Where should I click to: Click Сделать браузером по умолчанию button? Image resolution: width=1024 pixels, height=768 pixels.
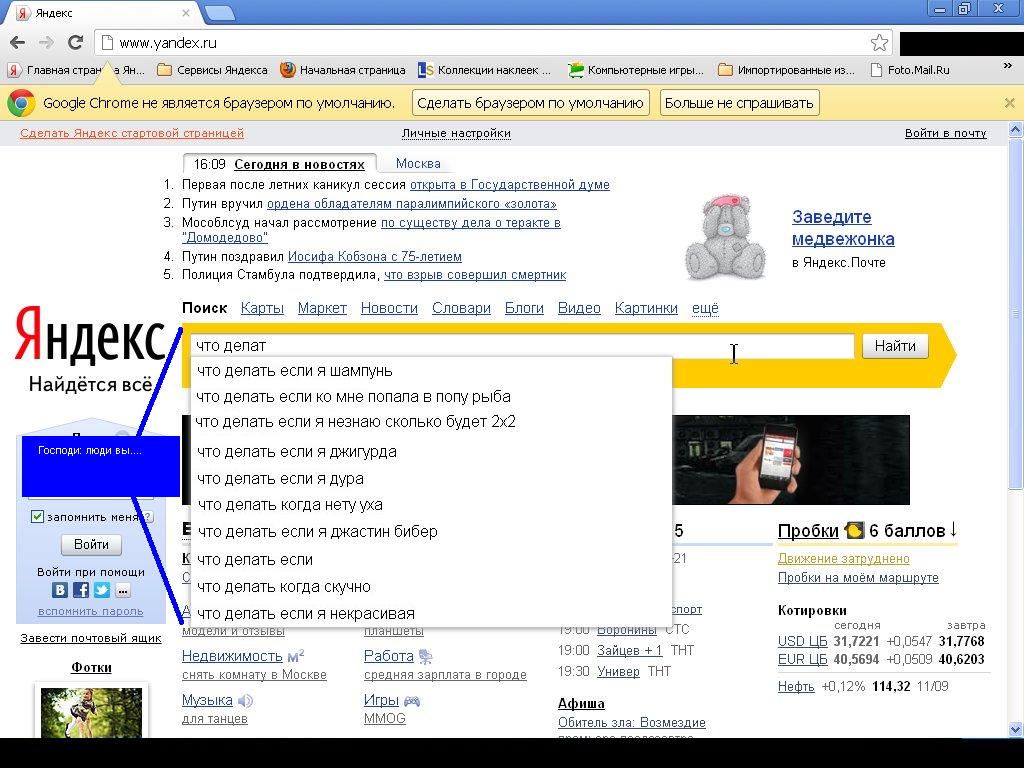tap(530, 103)
